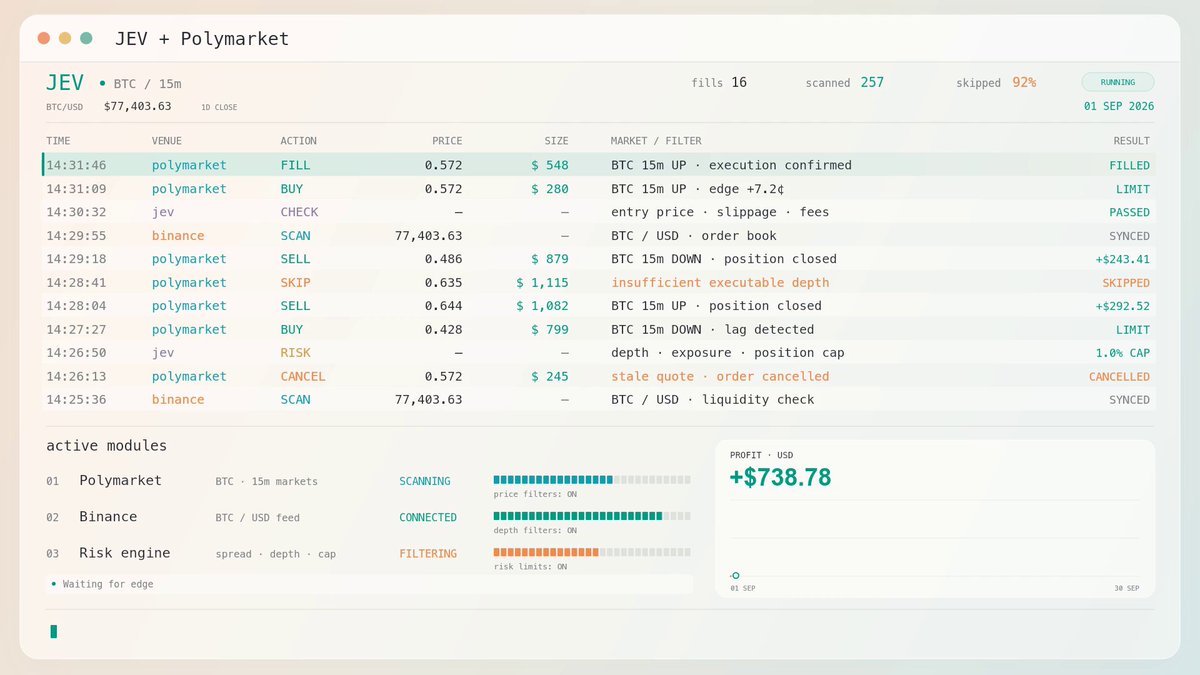Click the FILLED result

click(1129, 165)
